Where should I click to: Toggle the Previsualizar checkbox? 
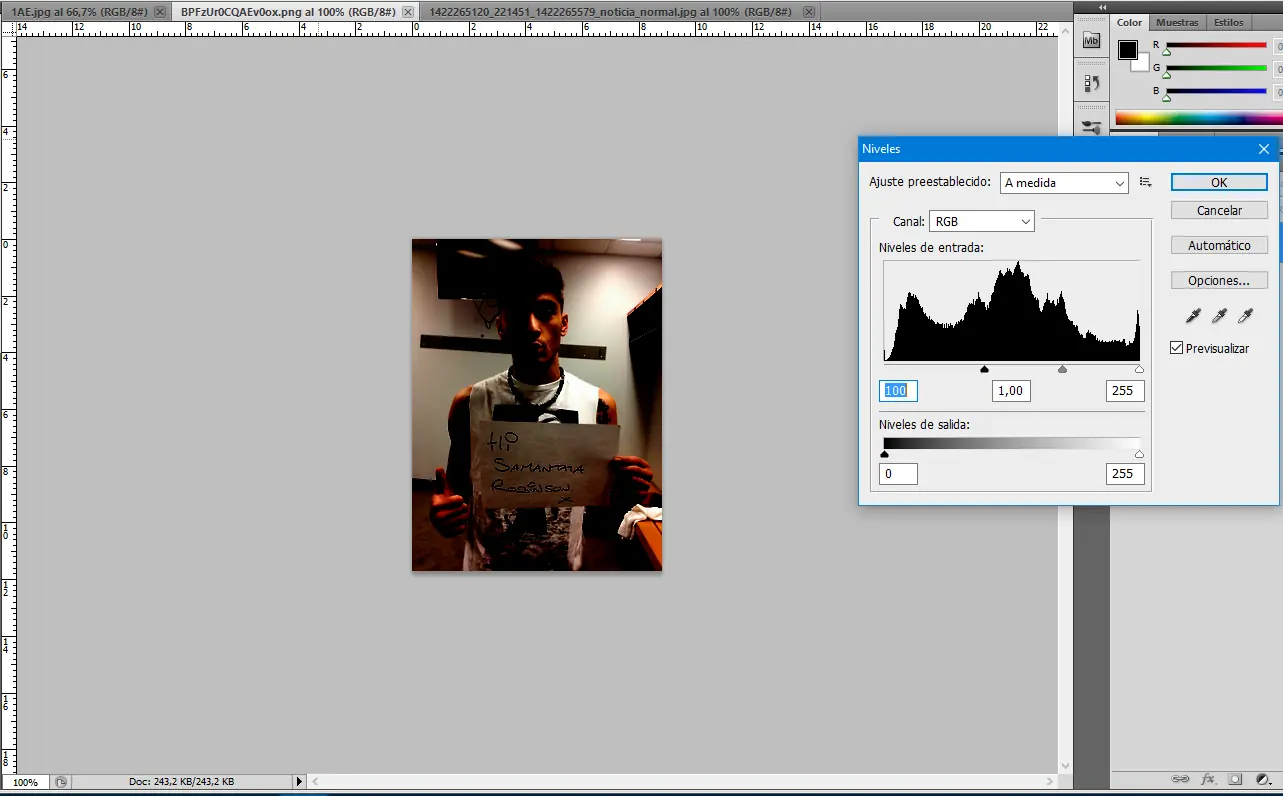[1176, 348]
